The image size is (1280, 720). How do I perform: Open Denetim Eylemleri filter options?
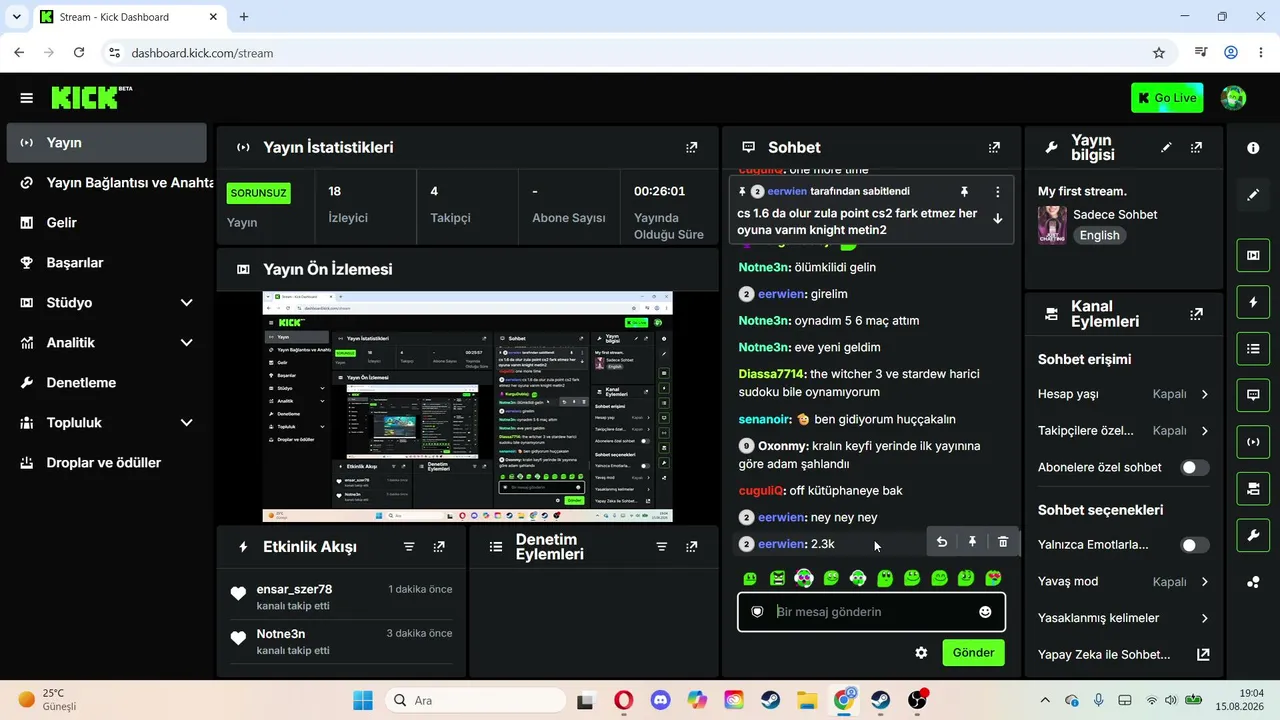[661, 547]
